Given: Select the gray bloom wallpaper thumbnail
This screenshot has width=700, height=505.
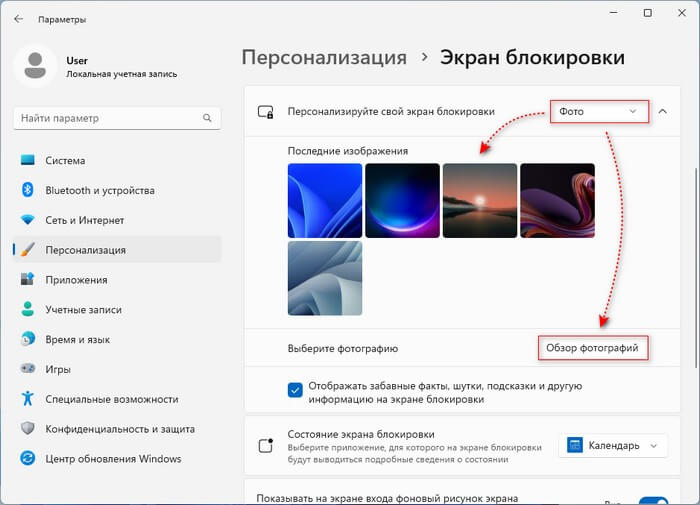Looking at the screenshot, I should 325,278.
